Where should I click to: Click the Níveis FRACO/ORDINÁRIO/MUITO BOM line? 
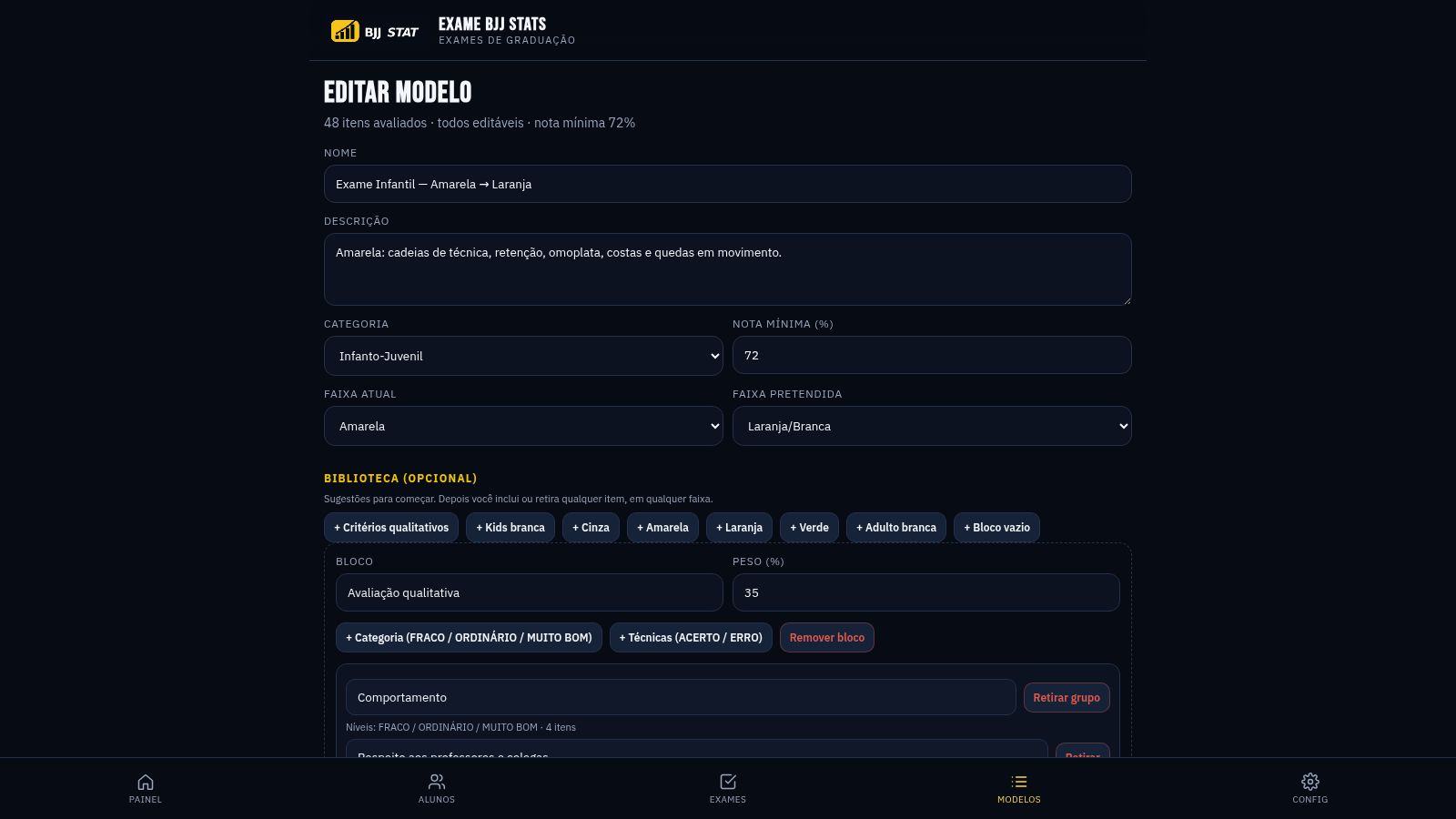[460, 727]
